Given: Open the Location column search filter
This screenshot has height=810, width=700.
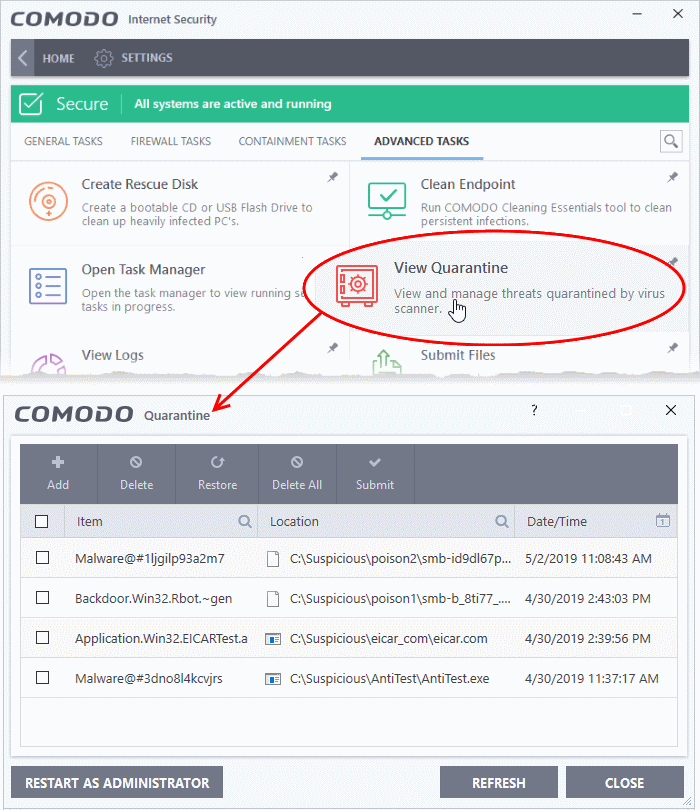Looking at the screenshot, I should [x=502, y=521].
